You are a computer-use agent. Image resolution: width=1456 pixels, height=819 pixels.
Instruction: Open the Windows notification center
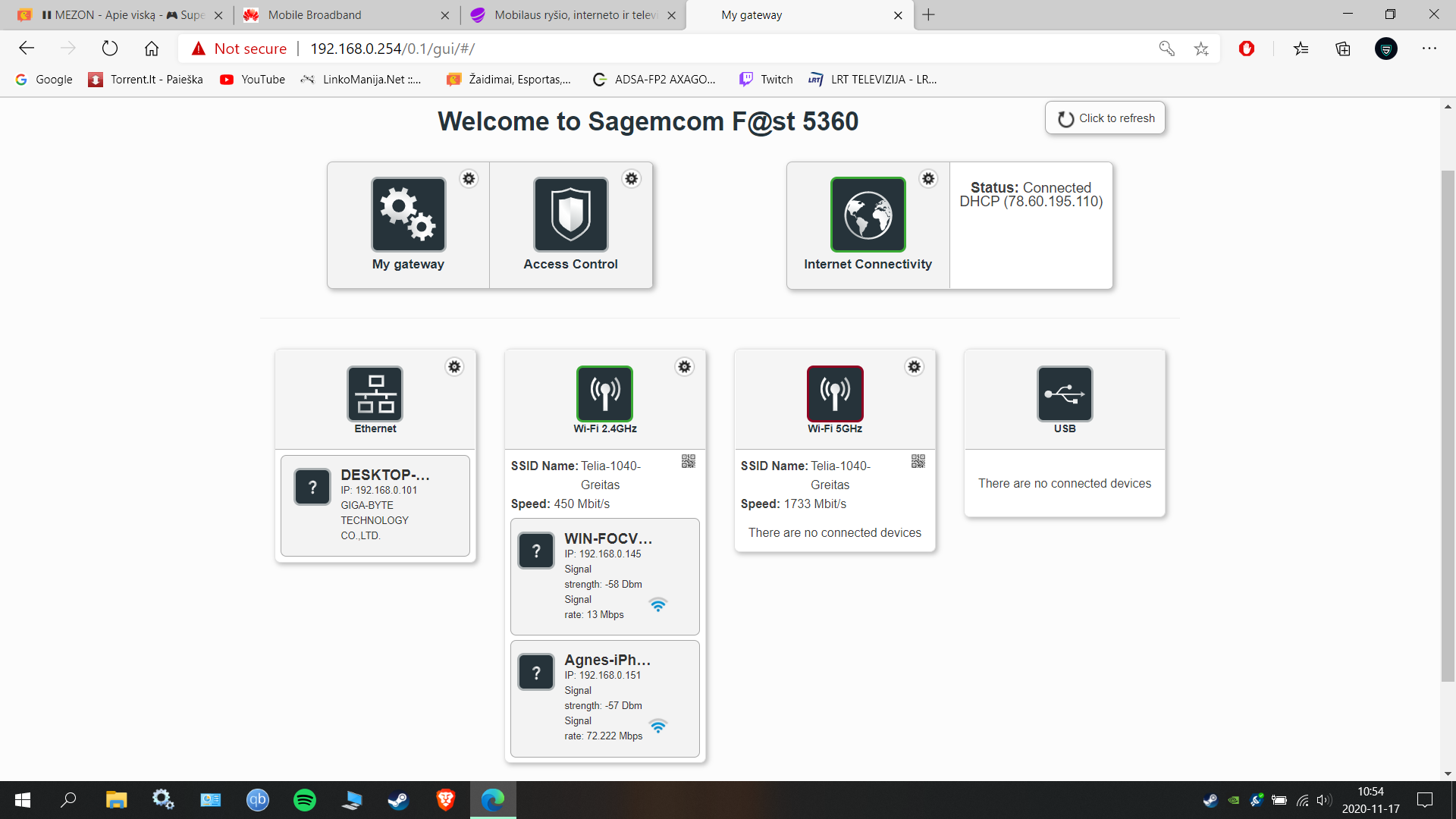pos(1425,800)
